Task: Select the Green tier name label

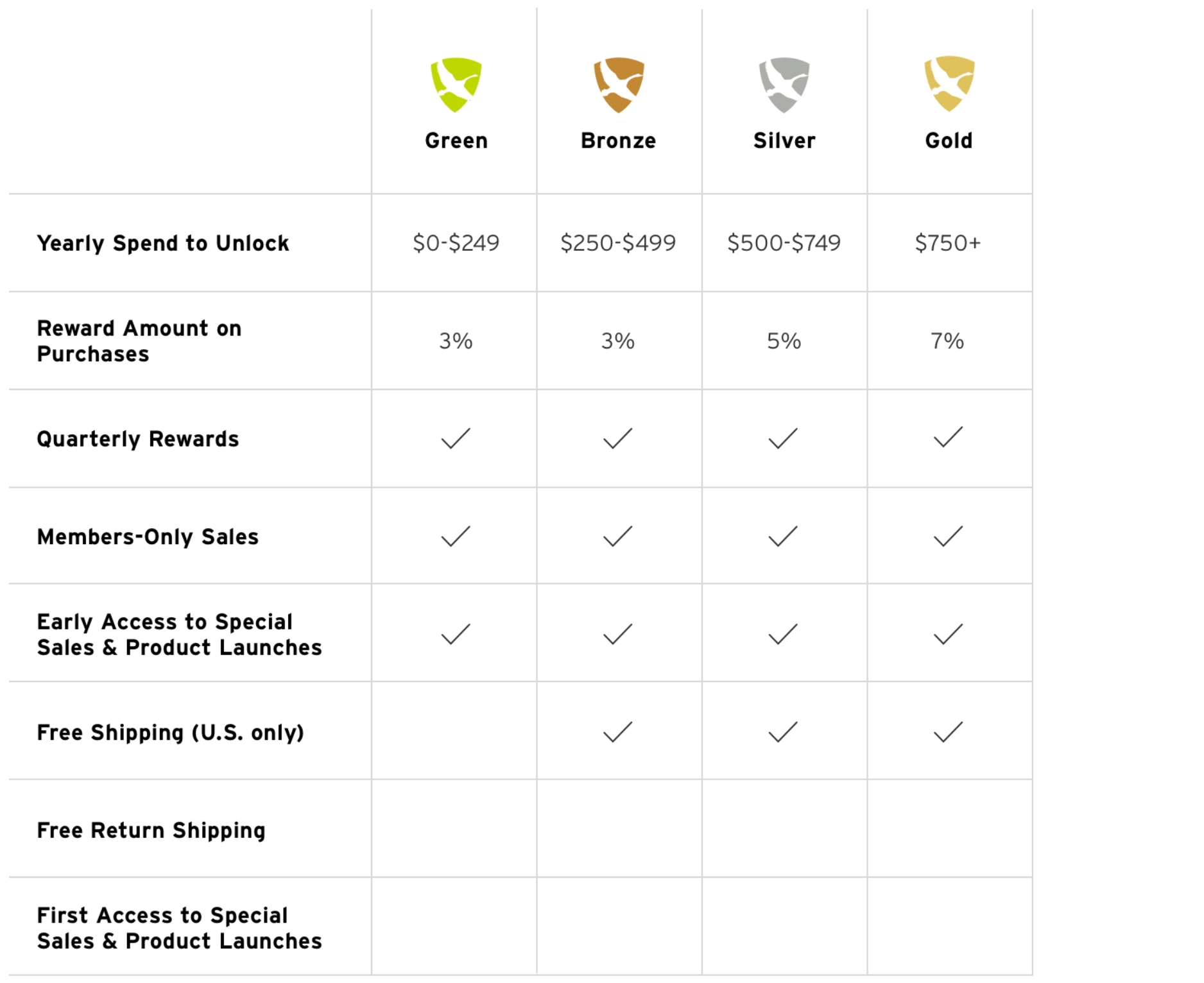Action: (x=456, y=141)
